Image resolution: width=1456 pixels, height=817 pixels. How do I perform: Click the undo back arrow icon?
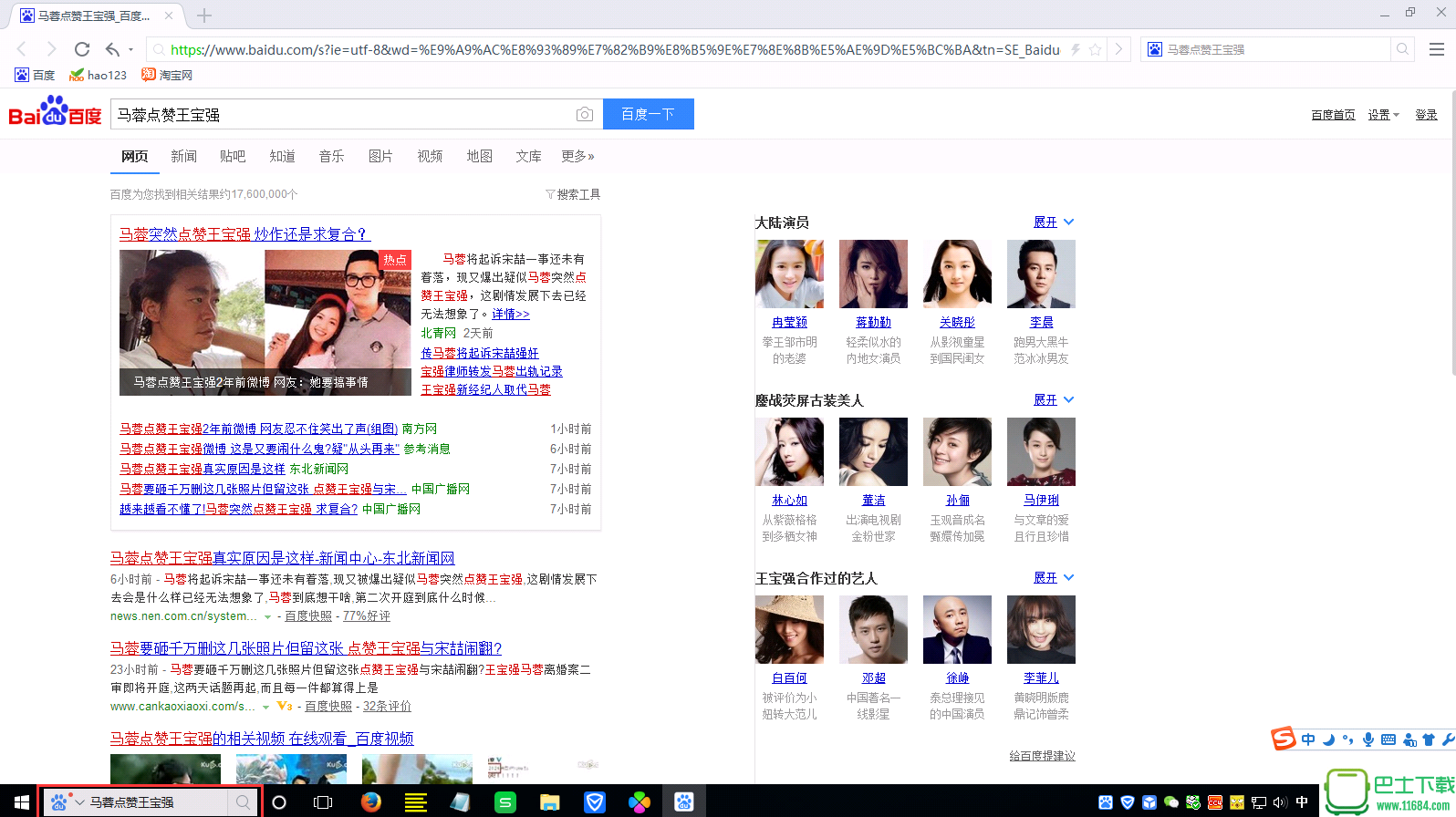[x=112, y=49]
